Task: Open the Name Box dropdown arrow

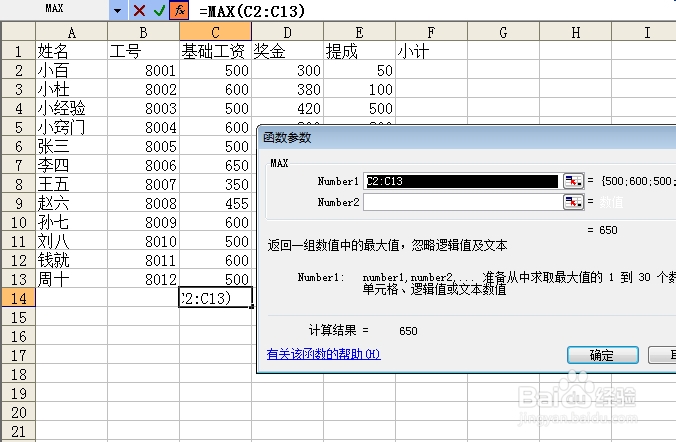Action: point(118,10)
